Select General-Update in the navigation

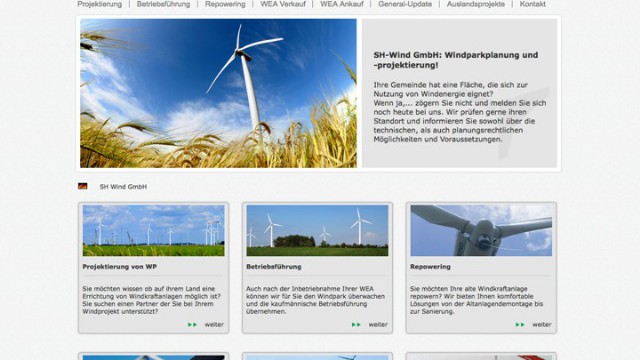tap(405, 4)
